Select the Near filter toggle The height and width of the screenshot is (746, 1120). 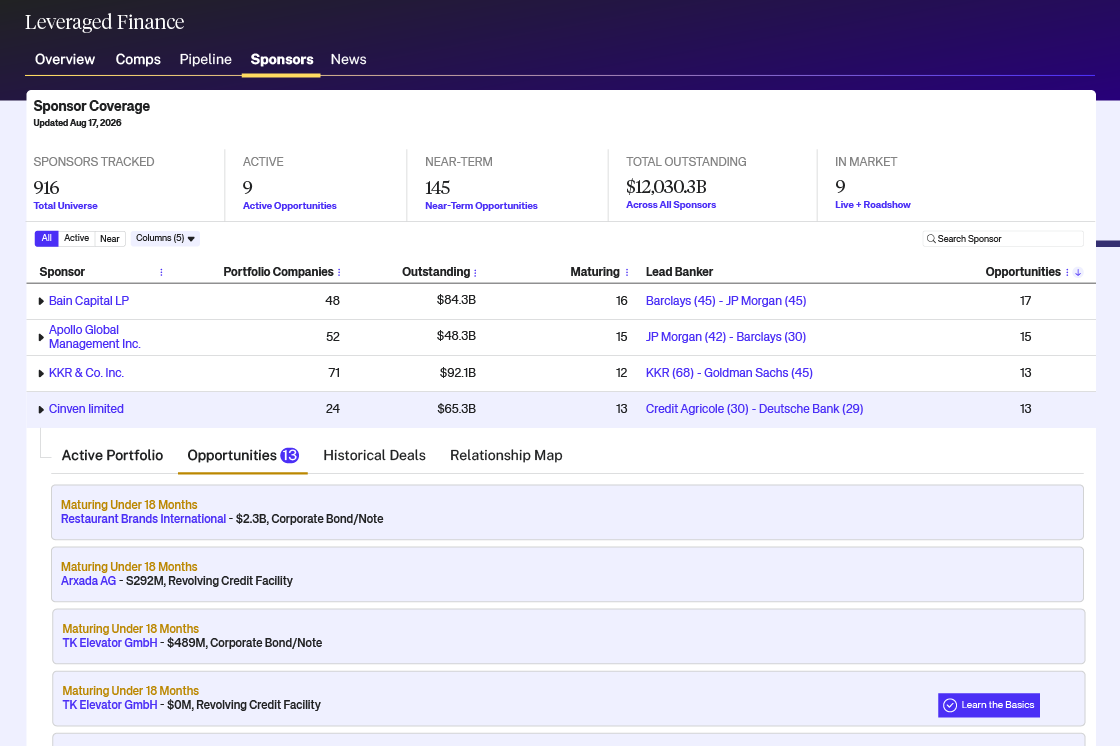pyautogui.click(x=109, y=239)
